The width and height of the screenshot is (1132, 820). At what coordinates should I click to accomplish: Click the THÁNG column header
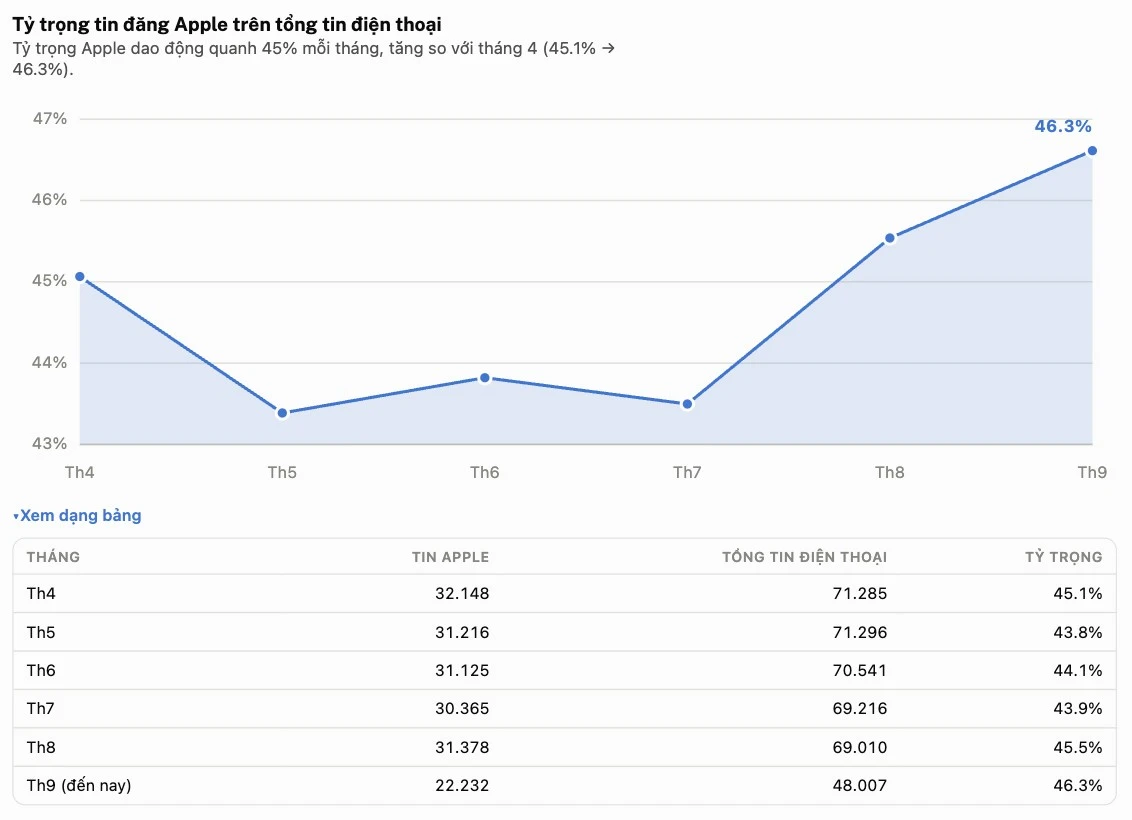53,557
